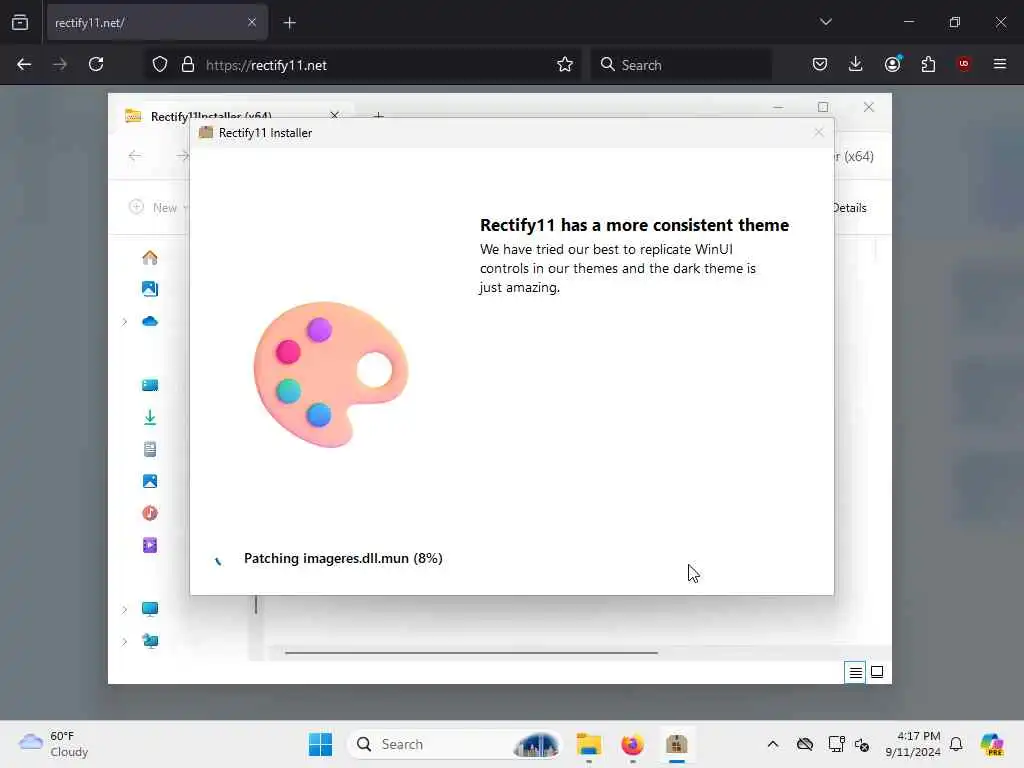The height and width of the screenshot is (768, 1024).
Task: Close the rectify11.net tab
Action: 252,23
